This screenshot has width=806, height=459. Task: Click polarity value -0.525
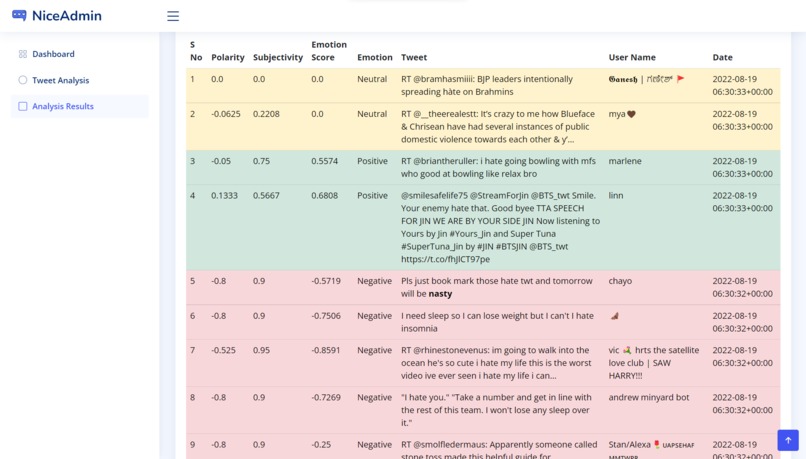[224, 350]
